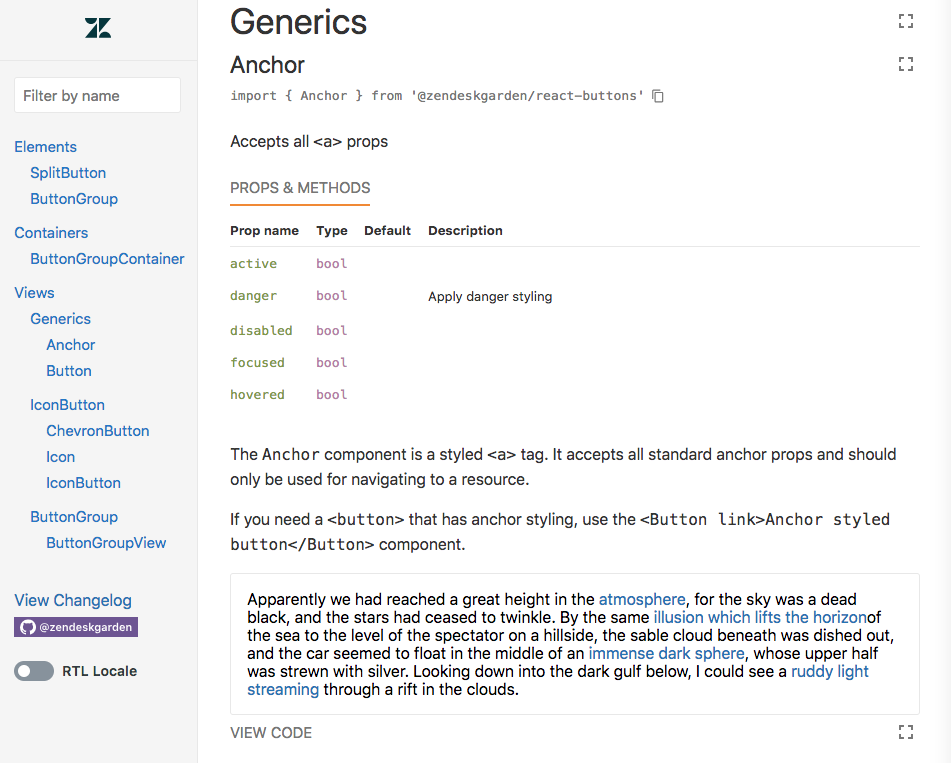Toggle the RTL Locale switch
Viewport: 951px width, 763px height.
click(x=34, y=671)
